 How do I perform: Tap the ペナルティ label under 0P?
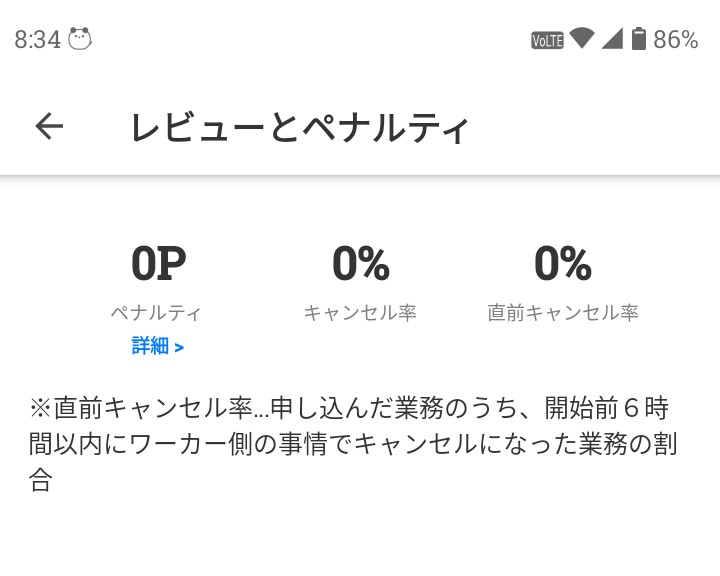click(x=156, y=313)
